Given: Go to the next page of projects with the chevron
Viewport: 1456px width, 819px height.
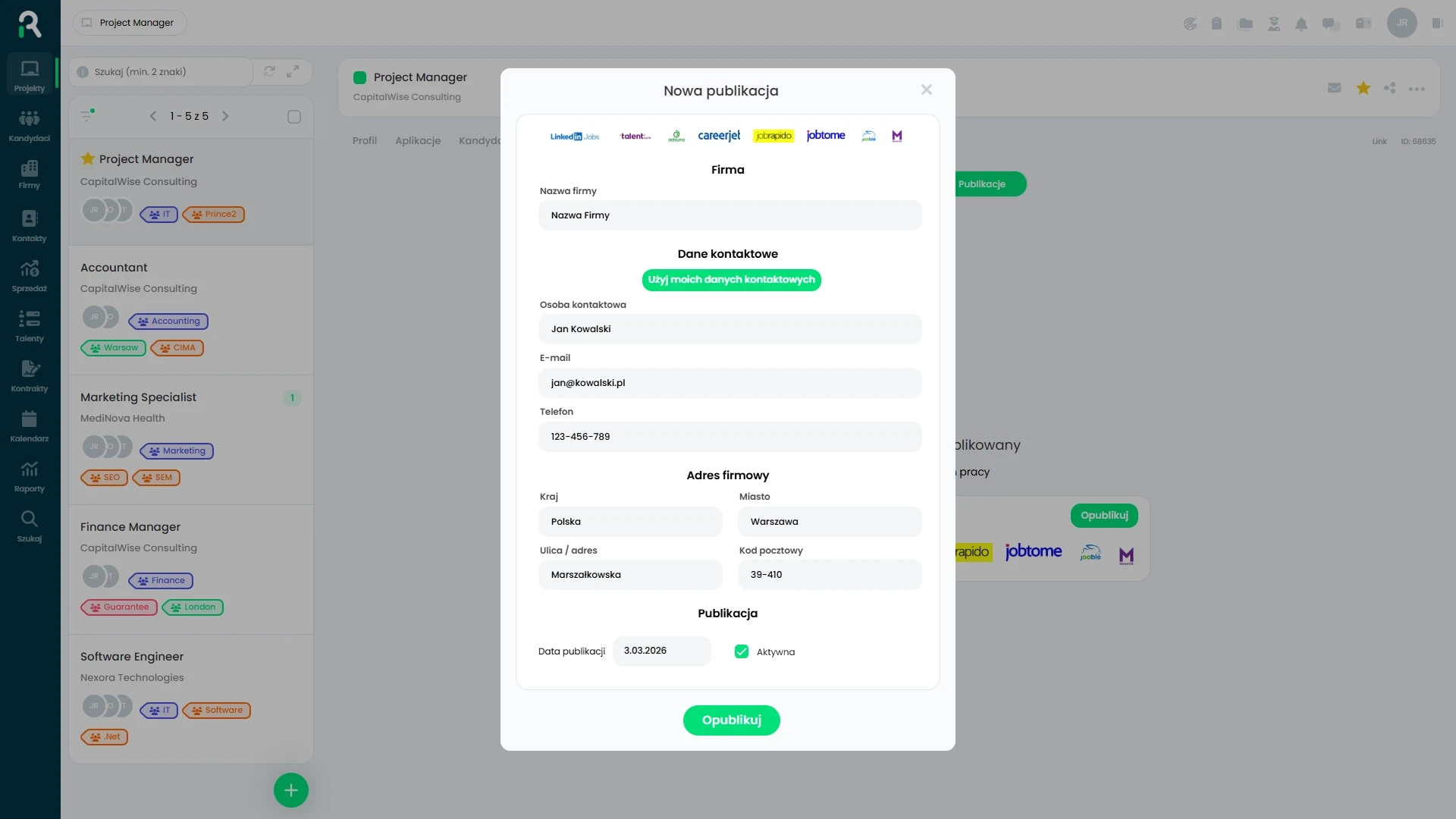Looking at the screenshot, I should 225,116.
